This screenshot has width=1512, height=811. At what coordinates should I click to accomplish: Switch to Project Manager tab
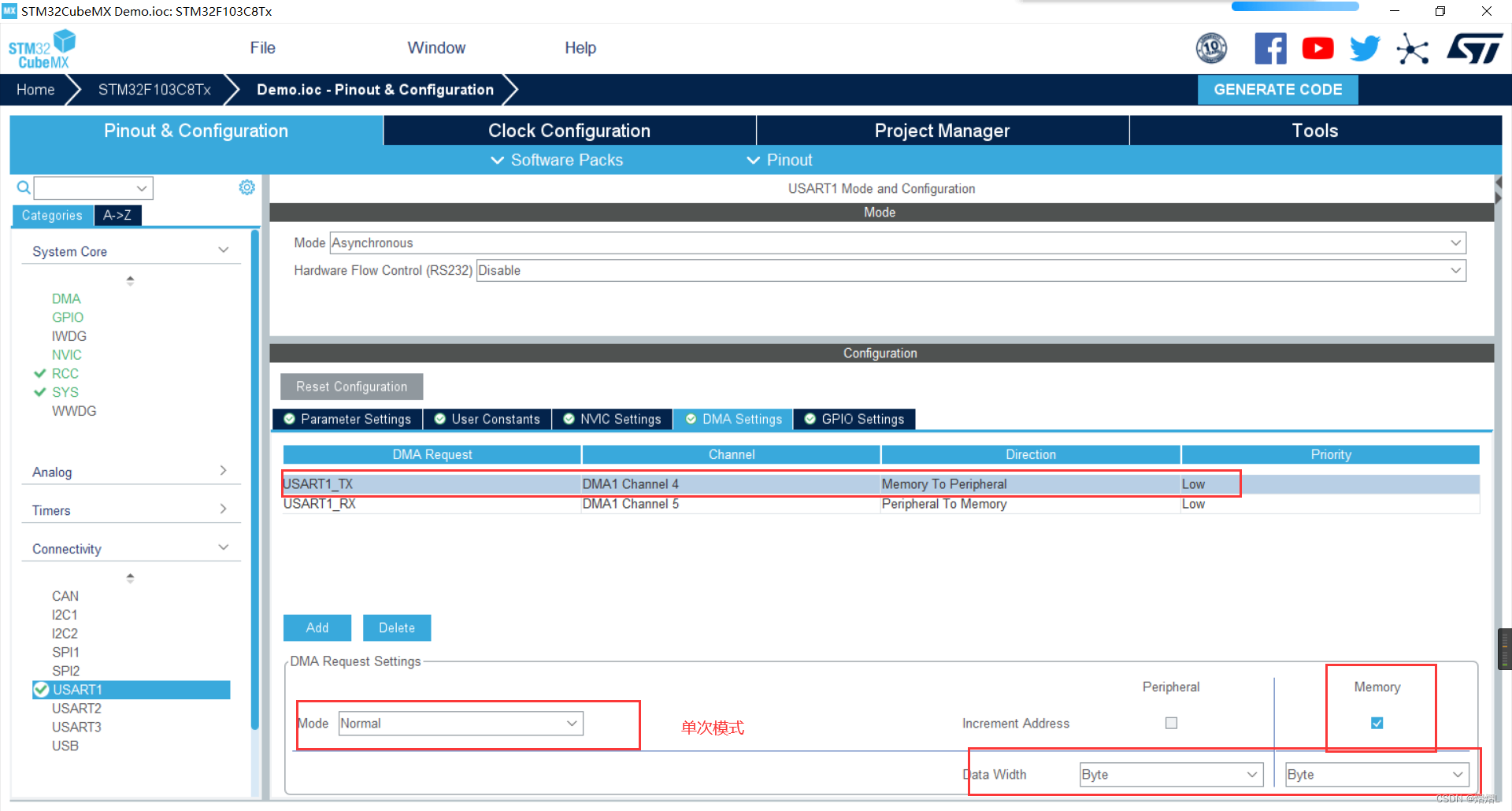942,131
